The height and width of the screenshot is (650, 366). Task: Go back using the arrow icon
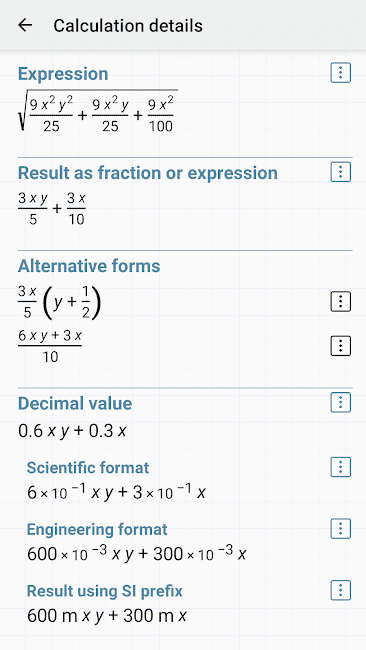pyautogui.click(x=25, y=25)
